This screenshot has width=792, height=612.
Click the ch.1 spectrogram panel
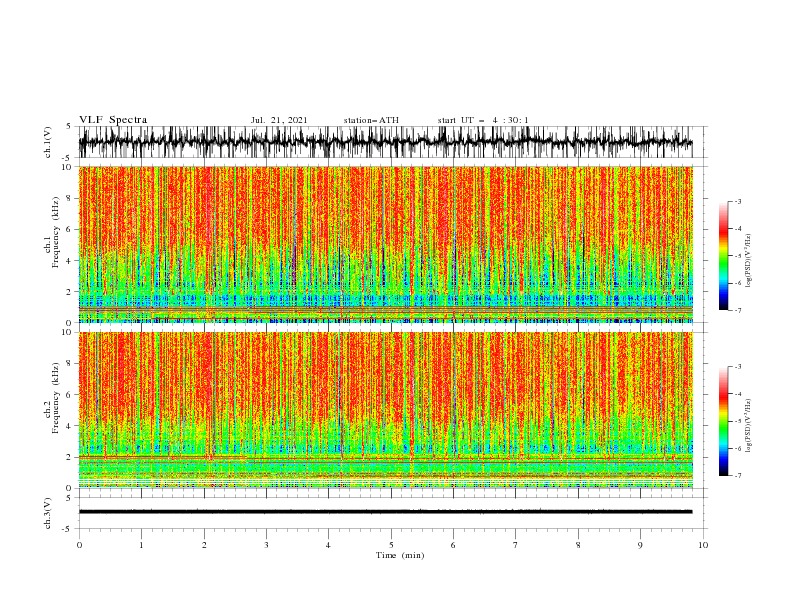pyautogui.click(x=386, y=244)
